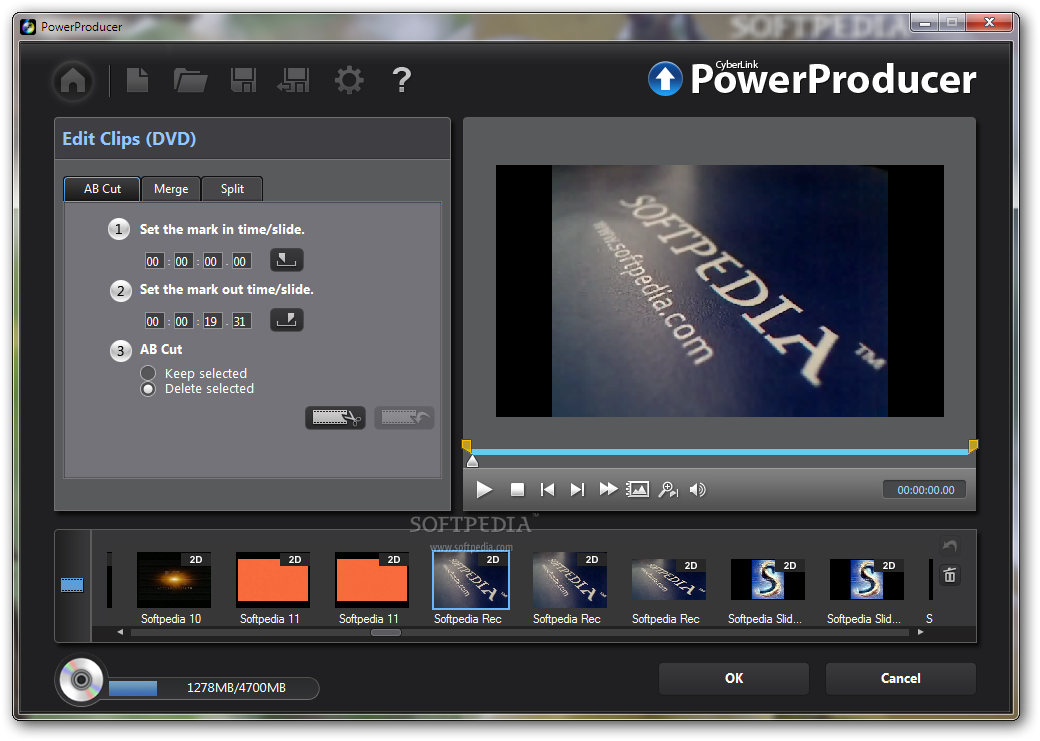This screenshot has width=1040, height=741.
Task: Confirm with the OK button
Action: coord(734,678)
